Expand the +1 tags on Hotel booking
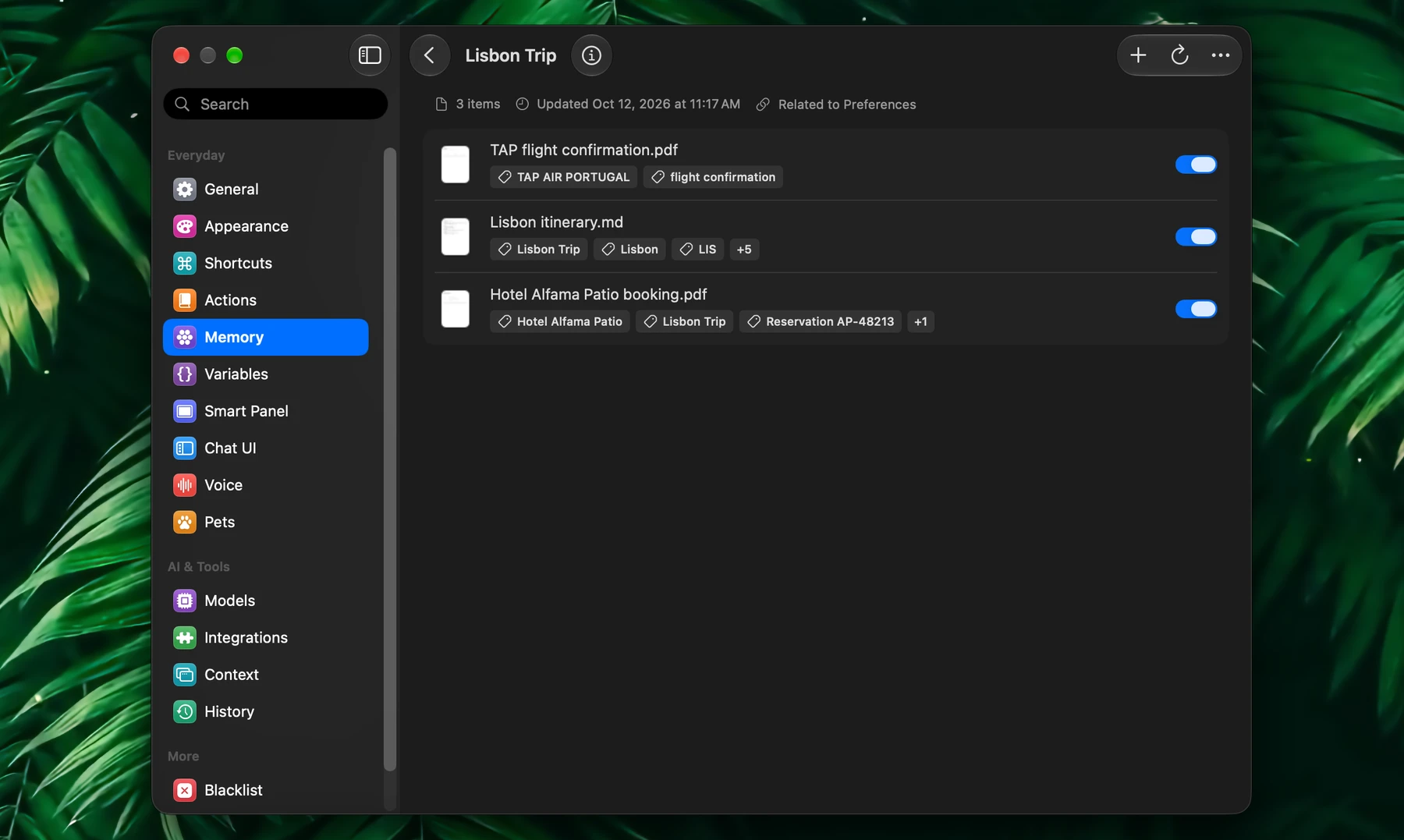 [920, 321]
